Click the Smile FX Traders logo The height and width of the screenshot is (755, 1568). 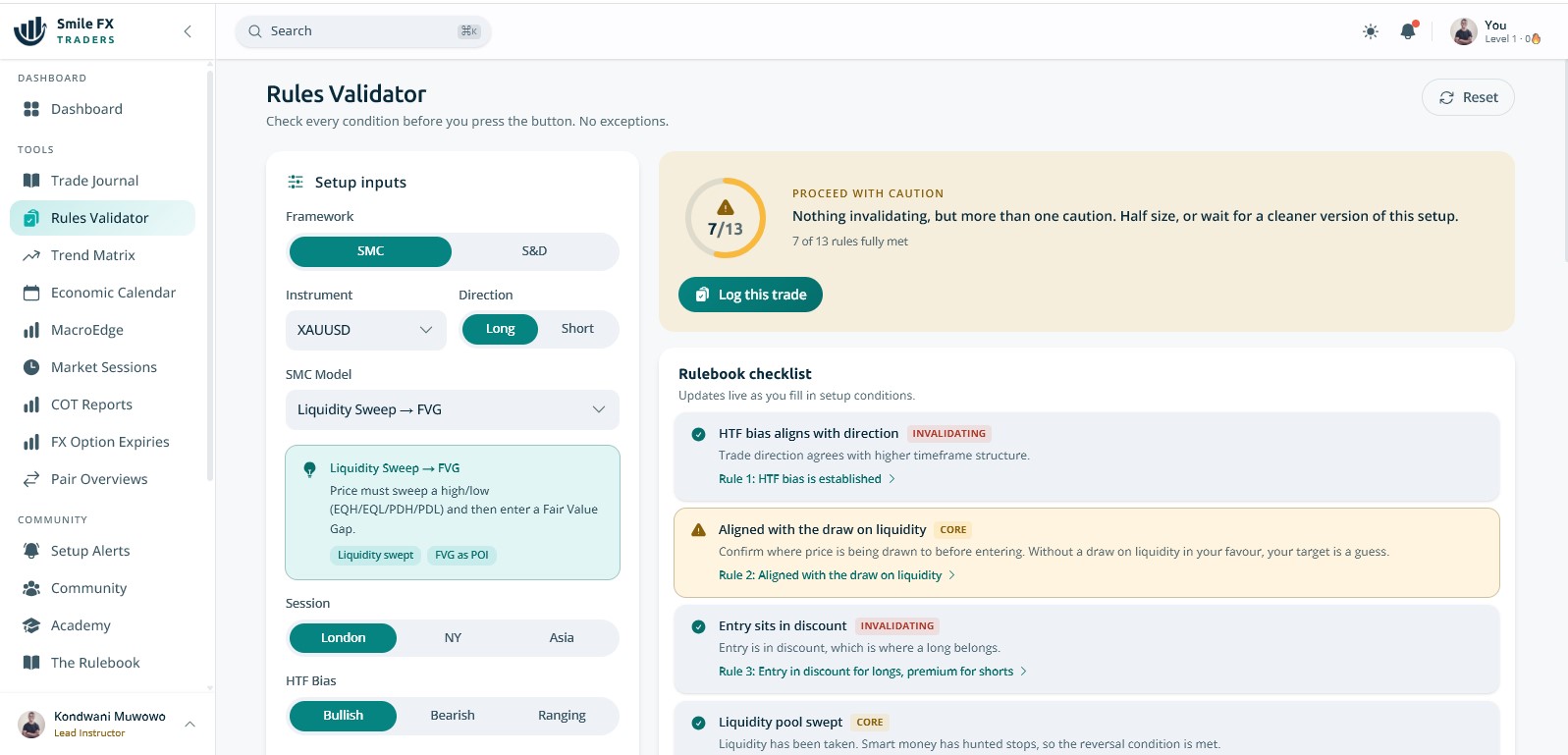[x=65, y=31]
